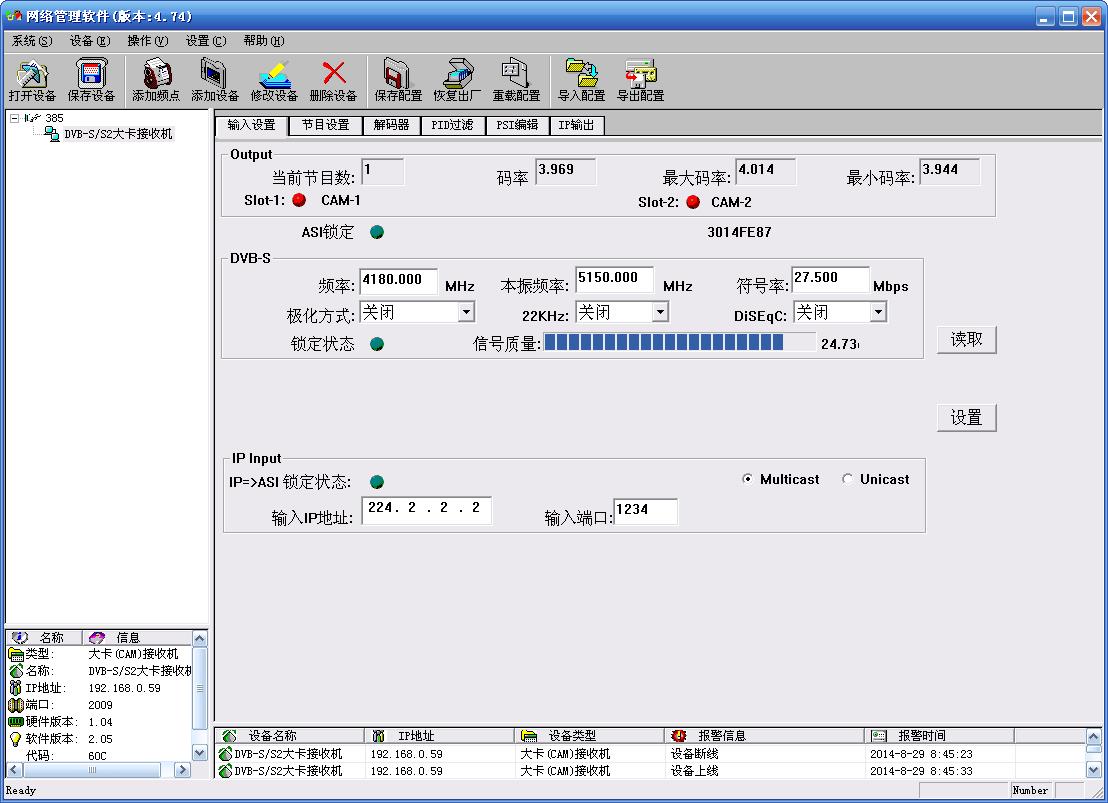The image size is (1108, 803).
Task: Open the 设置(C) menu
Action: (206, 41)
